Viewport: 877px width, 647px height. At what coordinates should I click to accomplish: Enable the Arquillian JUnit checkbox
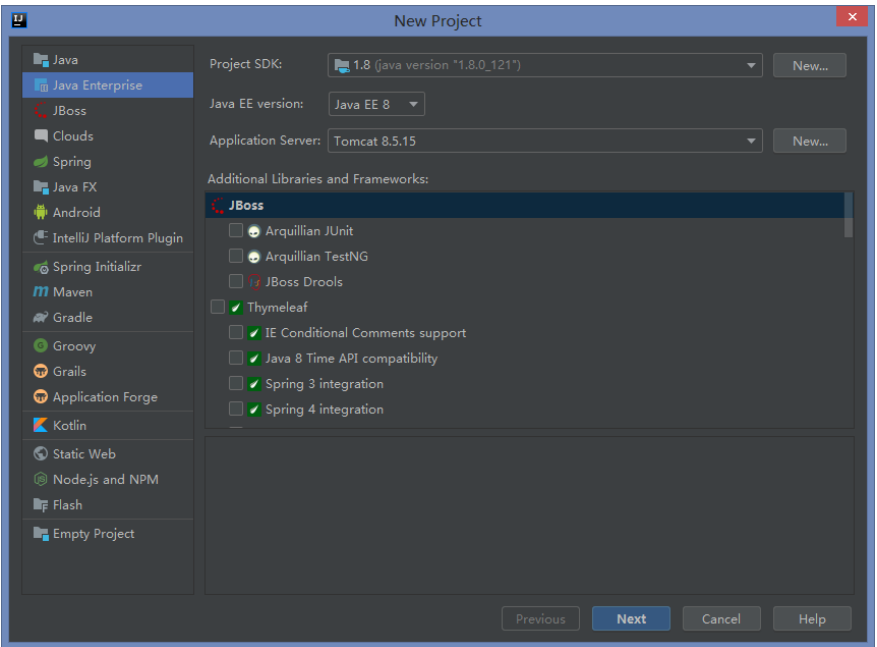tap(236, 230)
